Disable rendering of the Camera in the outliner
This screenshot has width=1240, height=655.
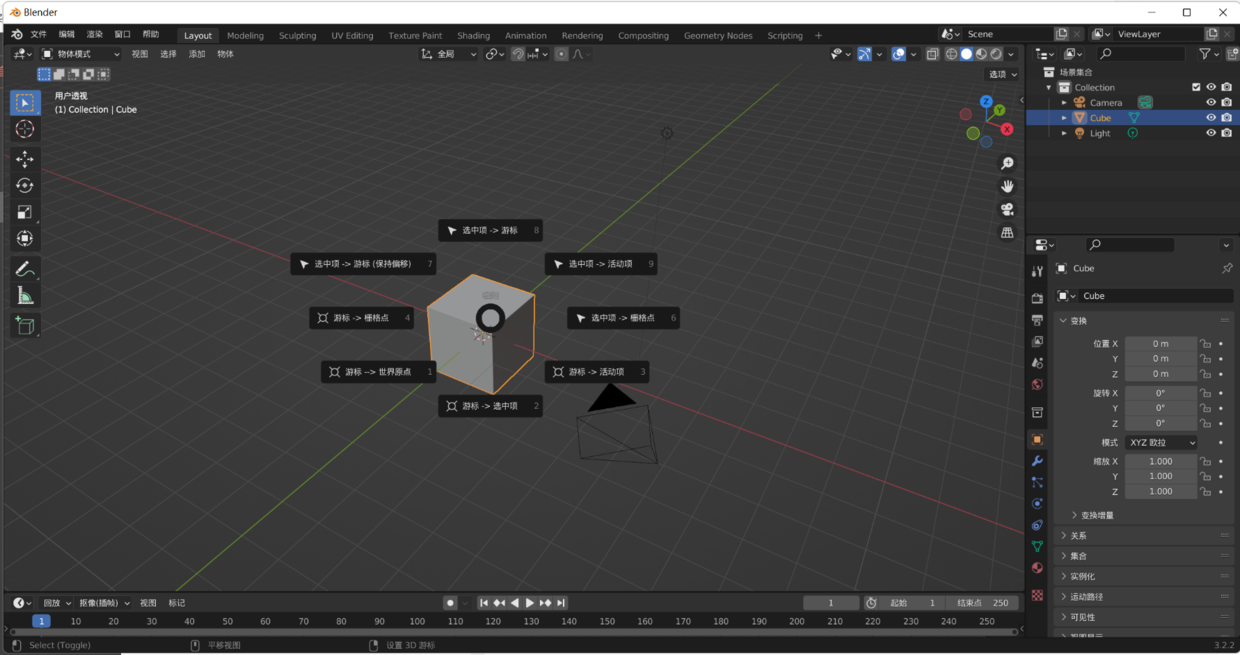(x=1226, y=101)
